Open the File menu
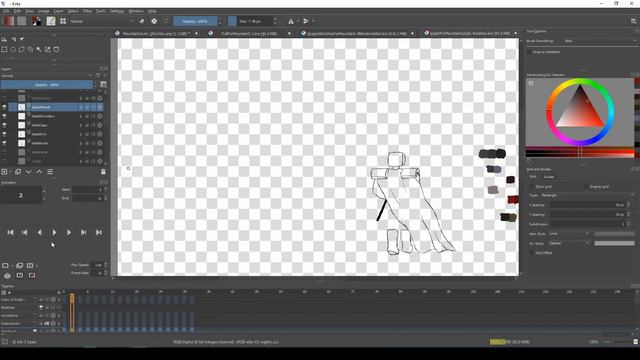 point(6,11)
